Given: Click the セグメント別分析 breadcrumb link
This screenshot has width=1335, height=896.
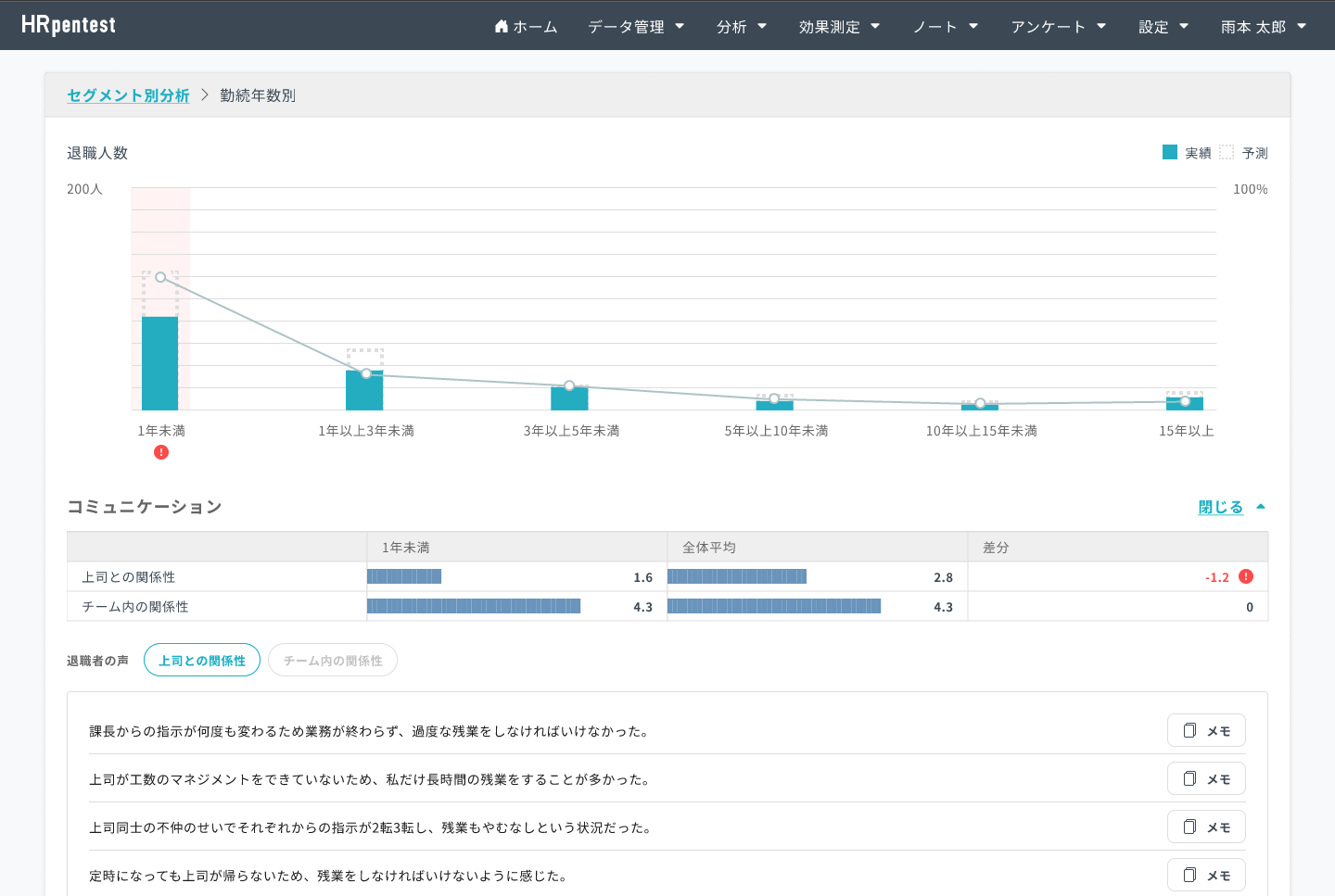Looking at the screenshot, I should coord(128,95).
